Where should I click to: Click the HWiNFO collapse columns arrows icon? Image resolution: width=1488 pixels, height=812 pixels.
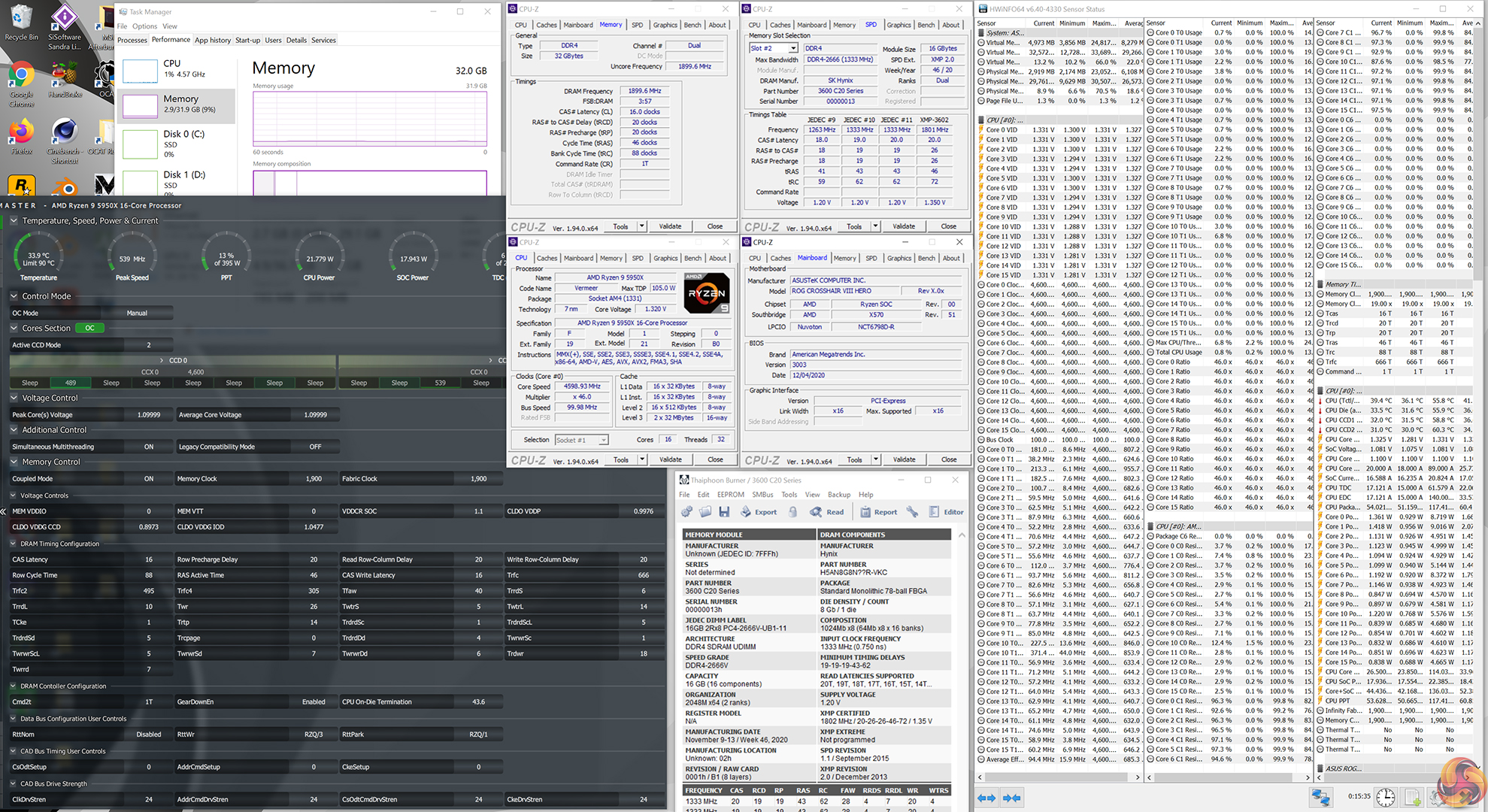tap(1012, 798)
